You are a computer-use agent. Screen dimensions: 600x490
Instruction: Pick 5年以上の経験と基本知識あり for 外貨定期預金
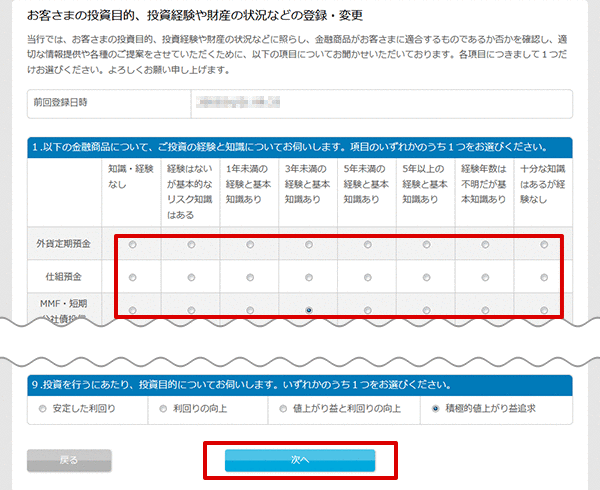(426, 244)
